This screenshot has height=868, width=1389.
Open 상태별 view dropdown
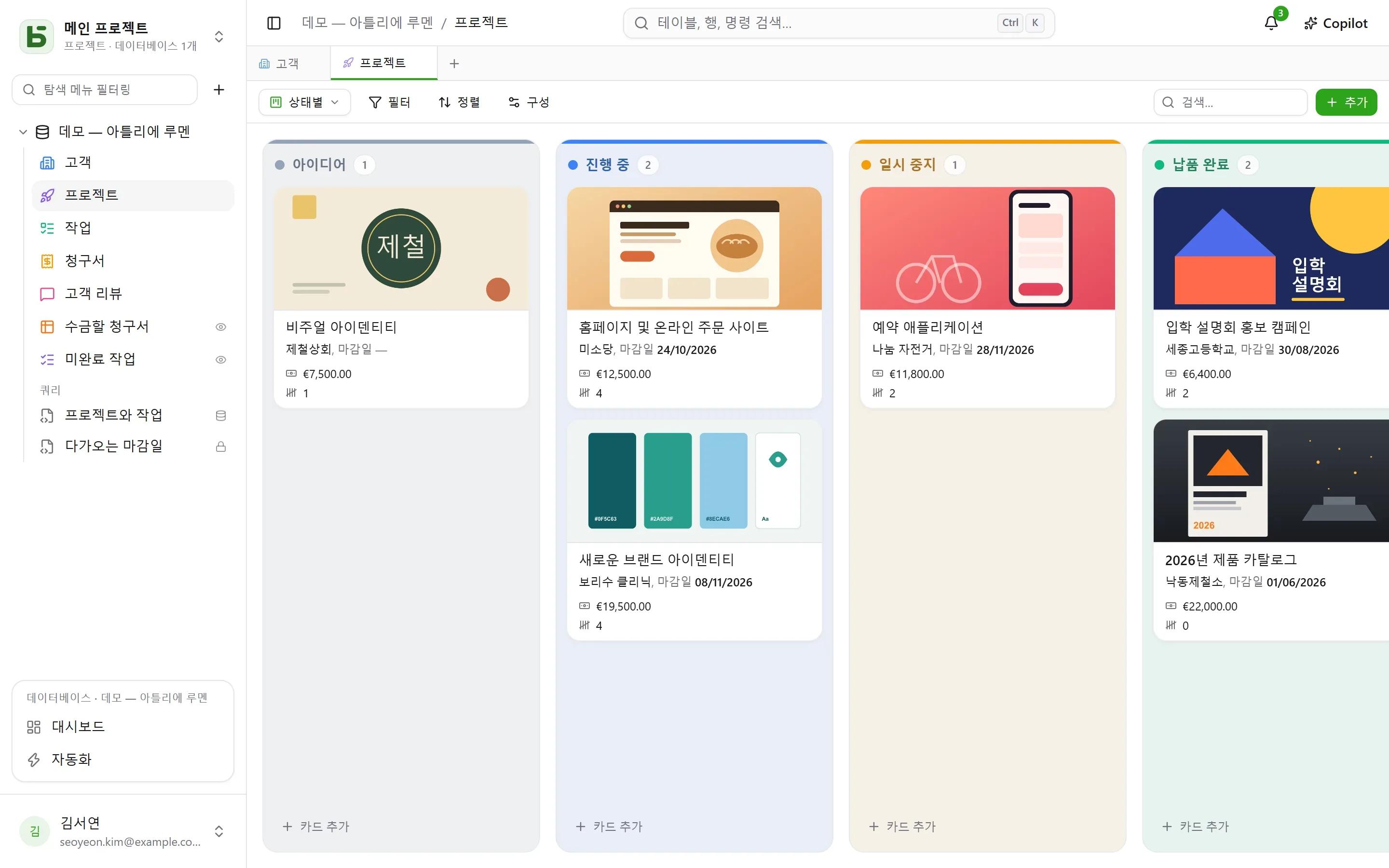(305, 102)
